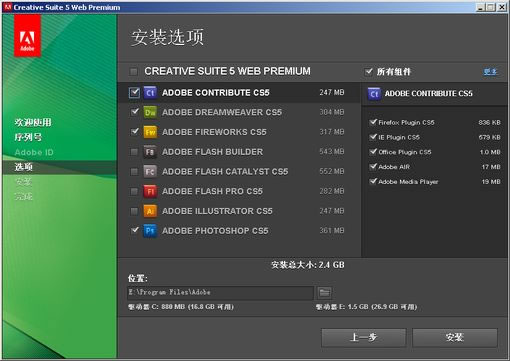Click the Adobe logo in the sidebar
The width and height of the screenshot is (510, 361).
click(27, 36)
